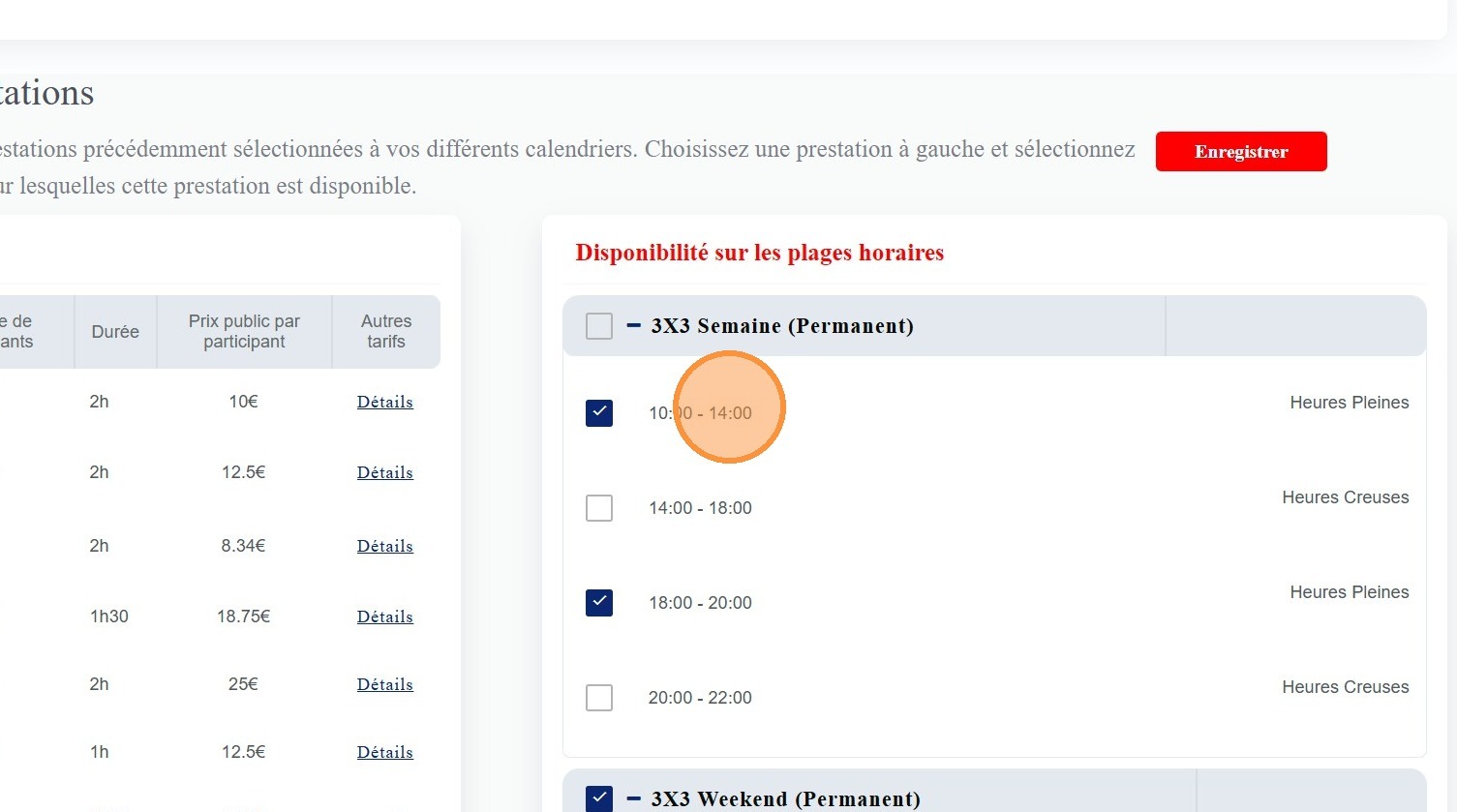Image resolution: width=1457 pixels, height=812 pixels.
Task: Open Détails for the 10€ prestation
Action: coord(384,402)
